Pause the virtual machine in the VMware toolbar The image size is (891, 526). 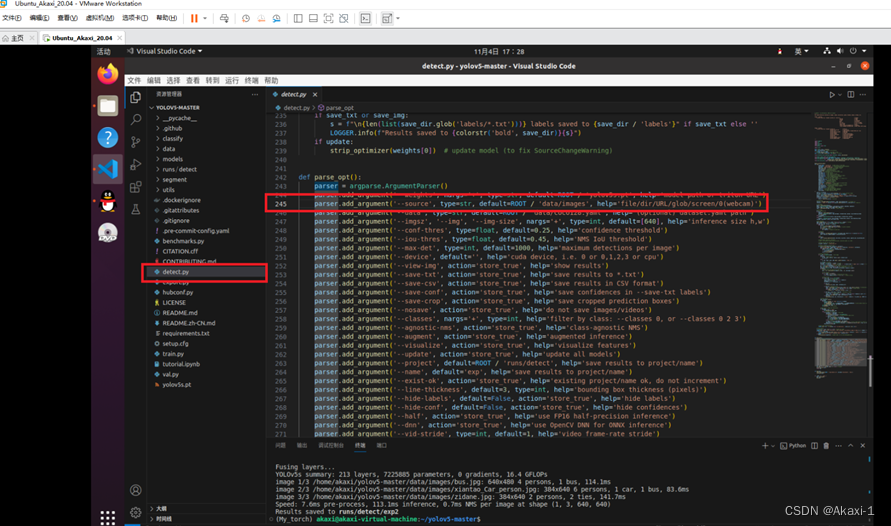(194, 18)
